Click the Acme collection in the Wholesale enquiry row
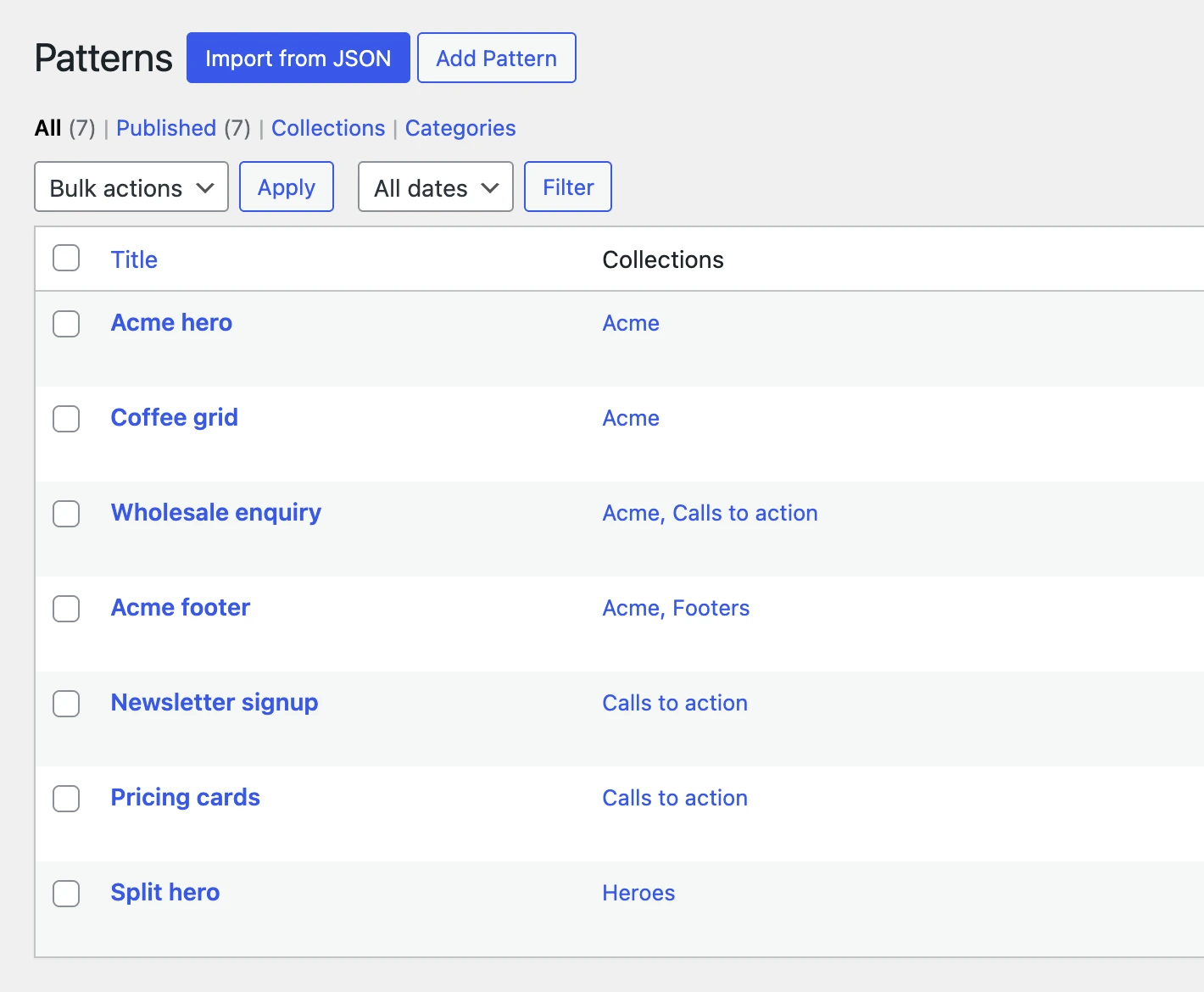 pyautogui.click(x=631, y=513)
